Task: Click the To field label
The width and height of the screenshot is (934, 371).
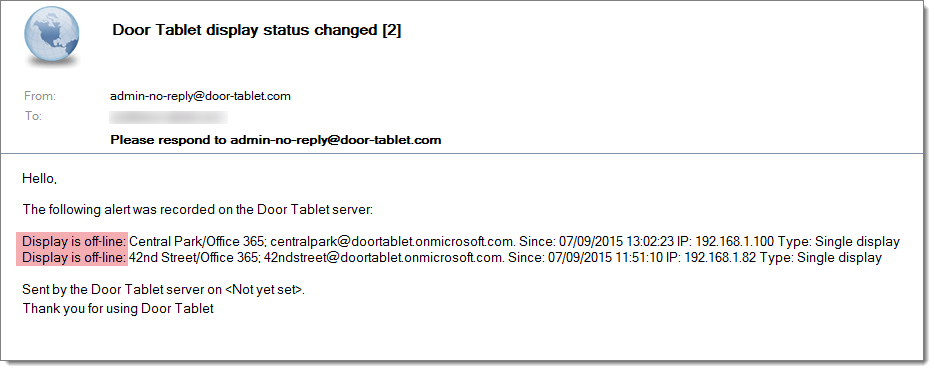Action: point(33,116)
